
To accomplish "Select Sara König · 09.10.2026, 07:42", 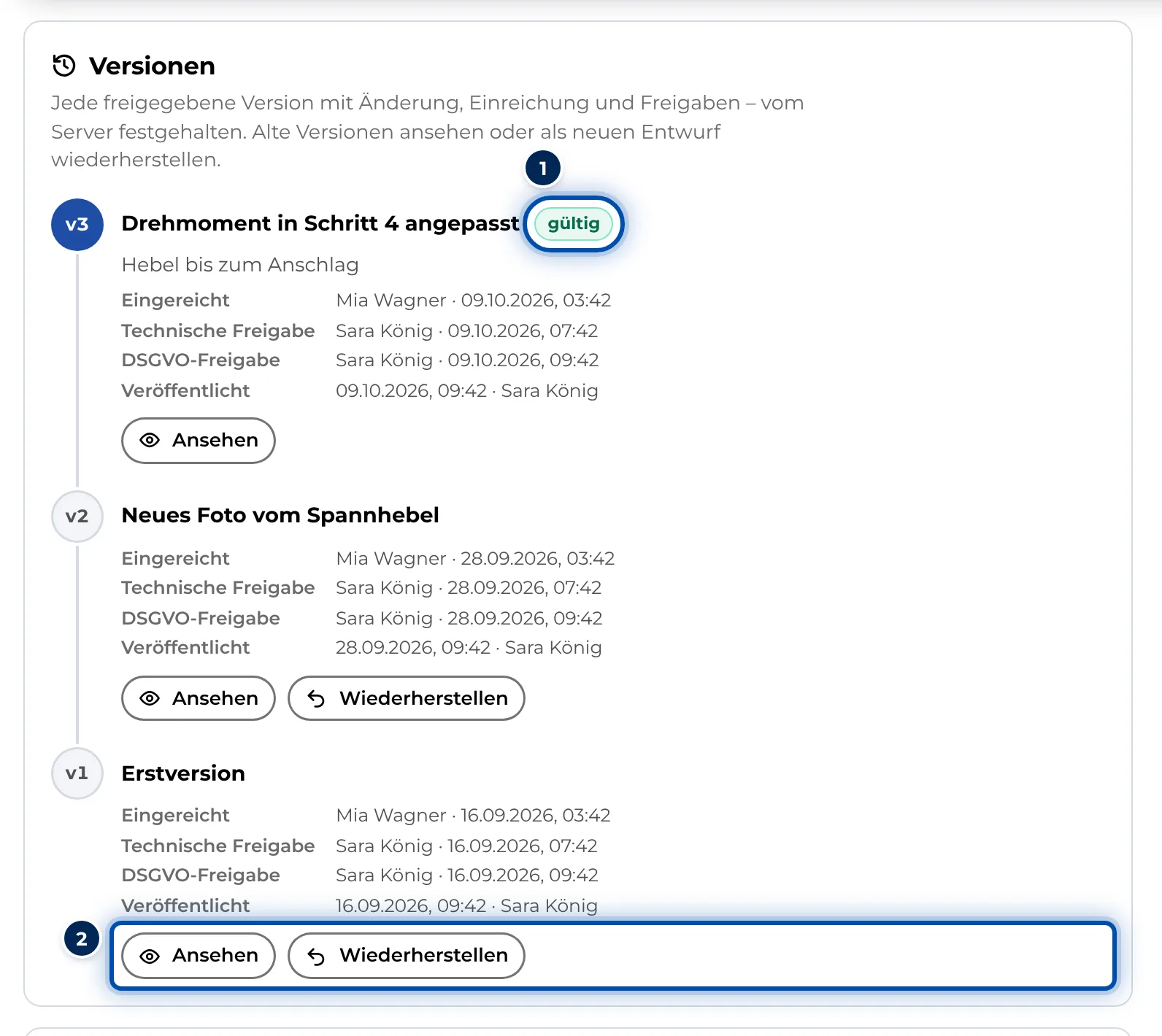I will [467, 331].
